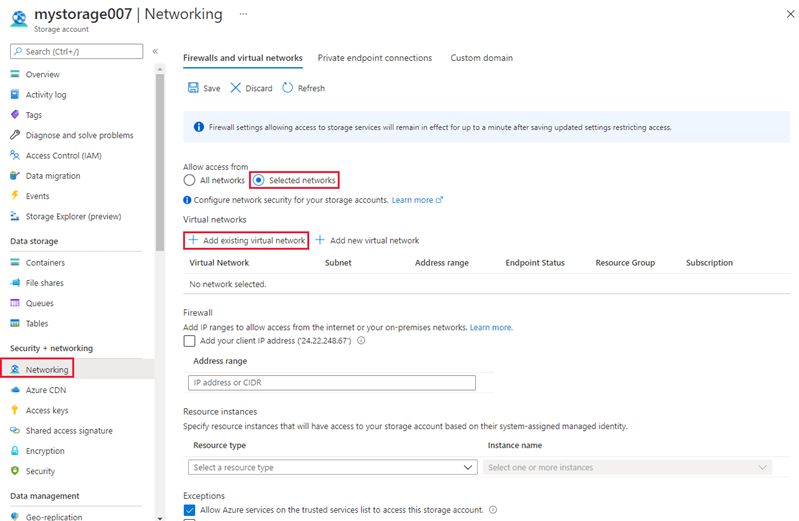Open Containers menu item label
The image size is (799, 521).
tap(45, 263)
